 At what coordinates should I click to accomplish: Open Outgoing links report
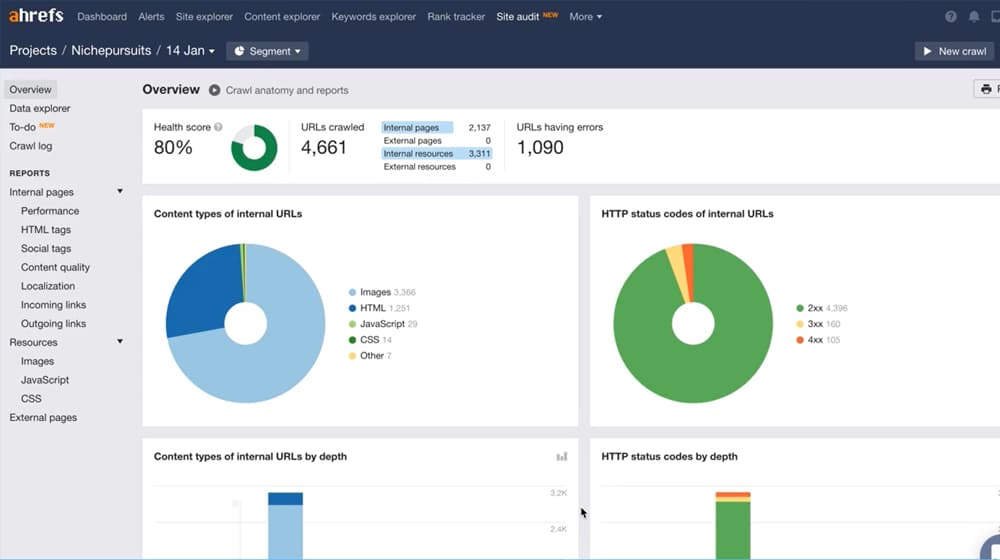[53, 323]
